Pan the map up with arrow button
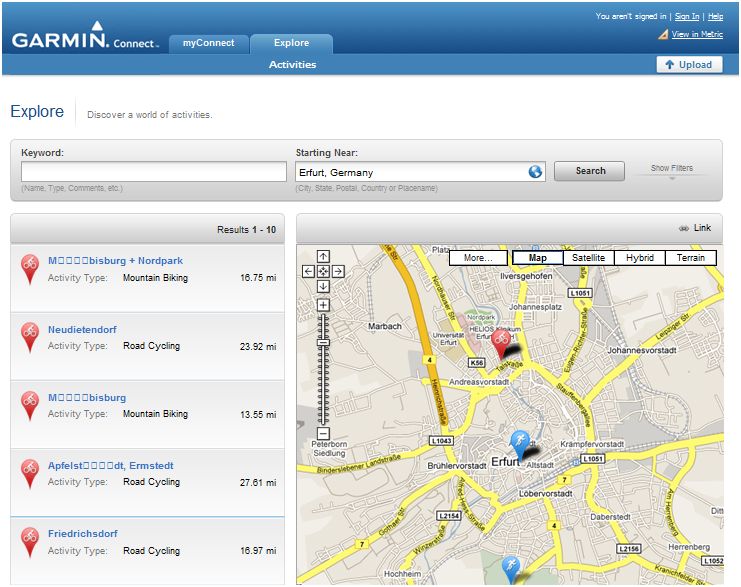This screenshot has height=587, width=741. pos(323,257)
